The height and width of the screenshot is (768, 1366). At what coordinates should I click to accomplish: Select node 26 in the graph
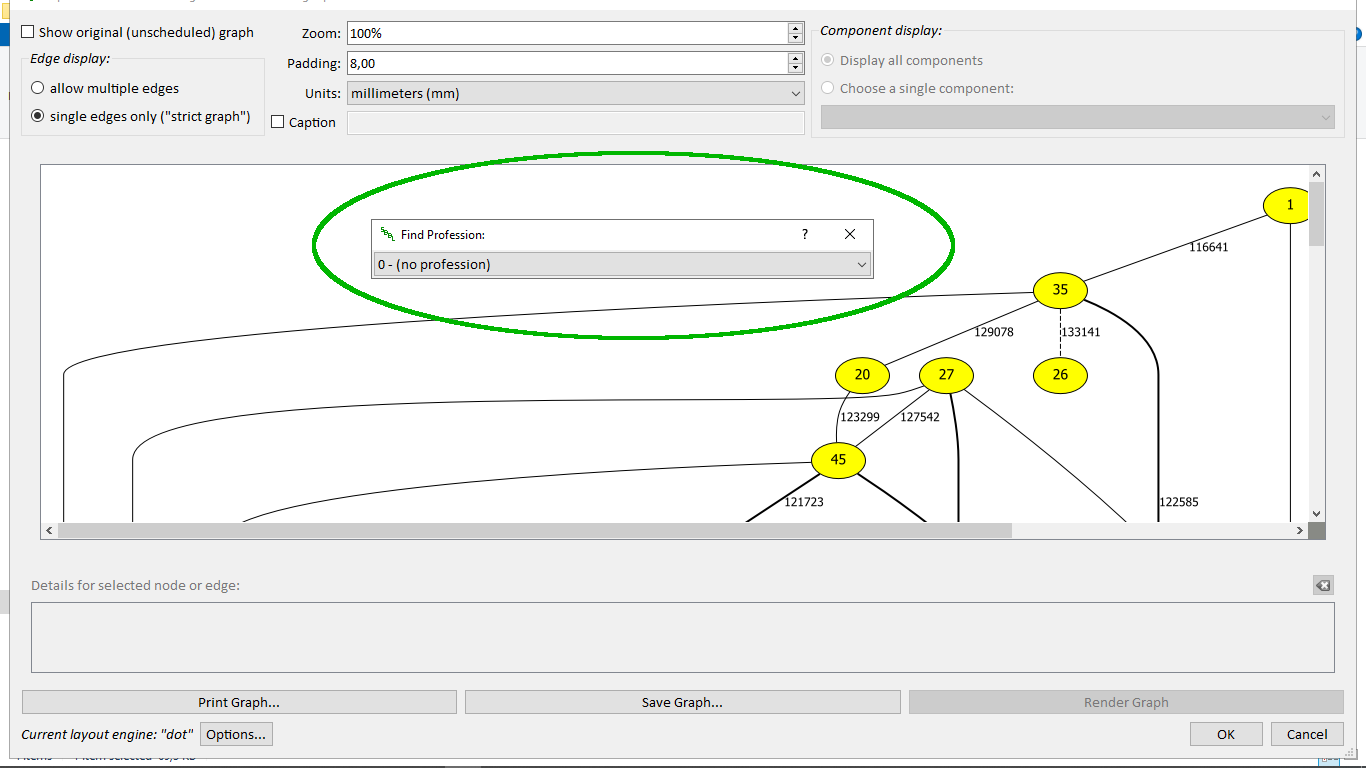pos(1060,375)
